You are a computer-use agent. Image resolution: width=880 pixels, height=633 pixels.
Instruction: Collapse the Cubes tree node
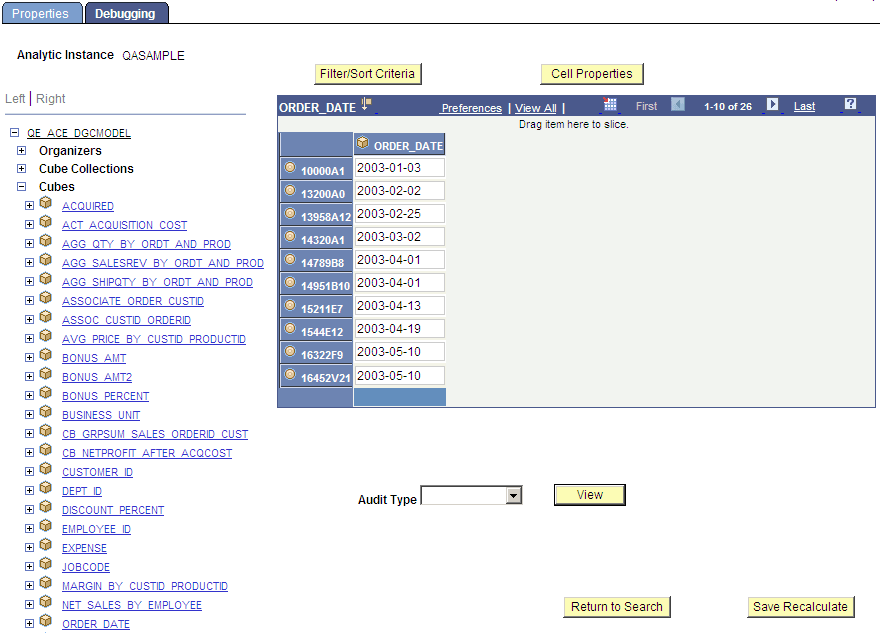click(x=21, y=186)
